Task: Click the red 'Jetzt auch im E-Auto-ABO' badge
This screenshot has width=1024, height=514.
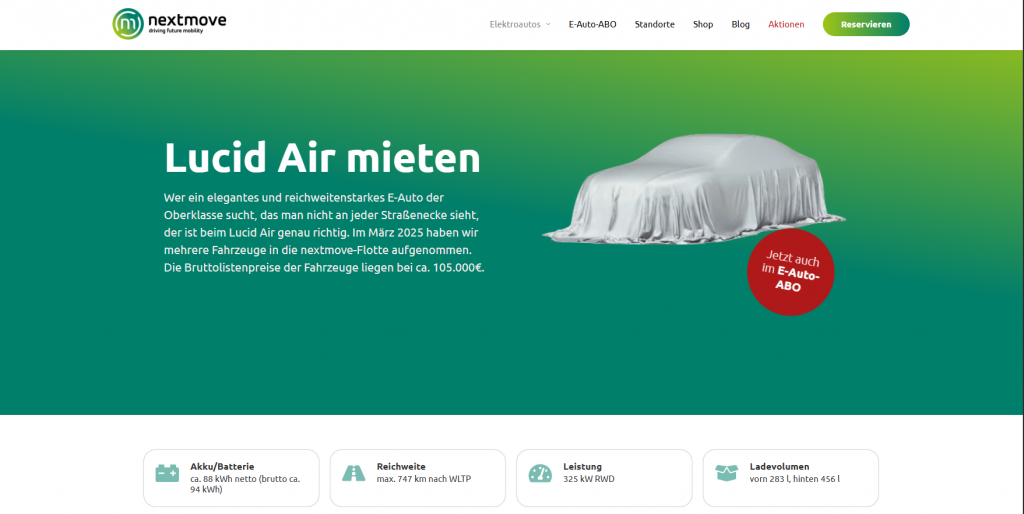Action: coord(790,272)
